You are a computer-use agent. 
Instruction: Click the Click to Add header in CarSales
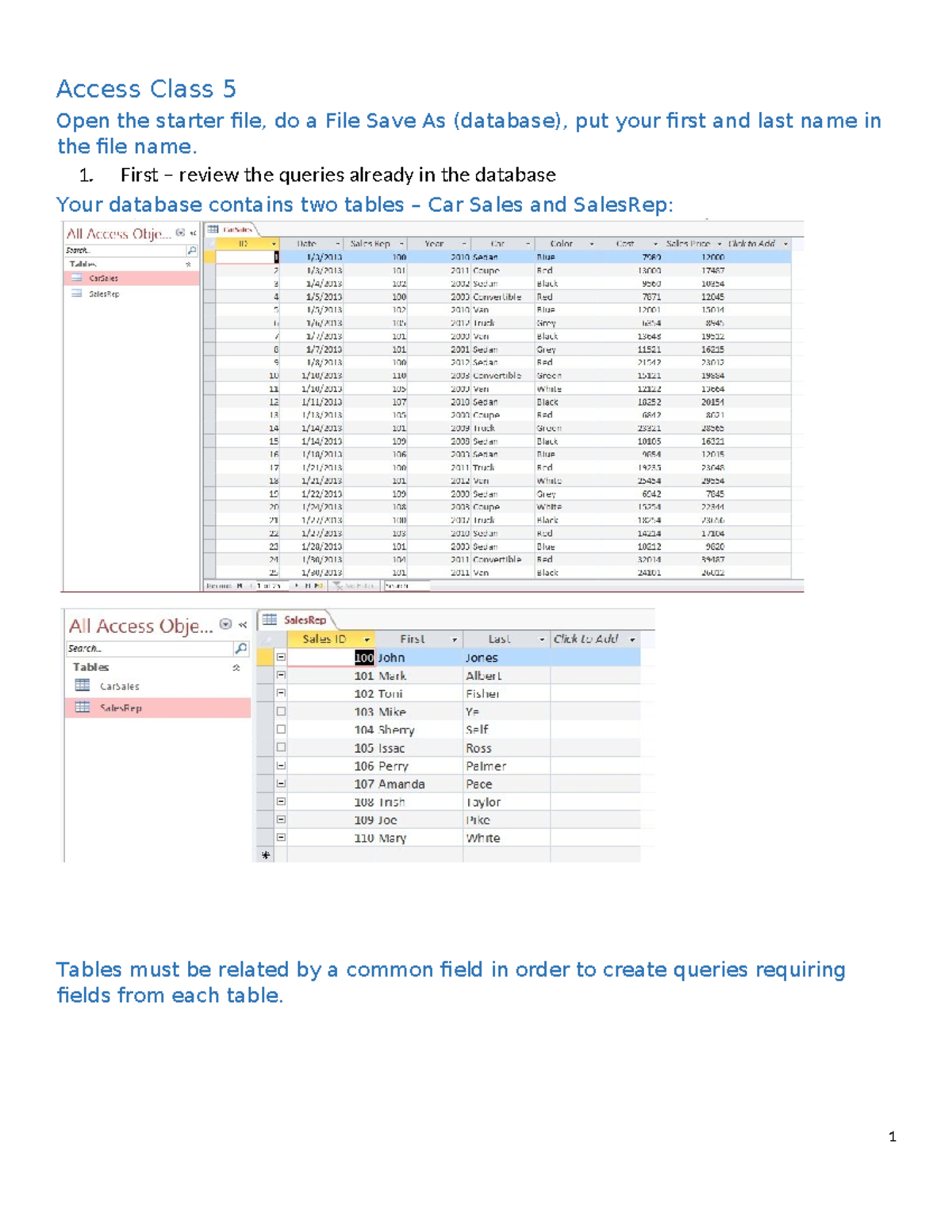[x=758, y=244]
